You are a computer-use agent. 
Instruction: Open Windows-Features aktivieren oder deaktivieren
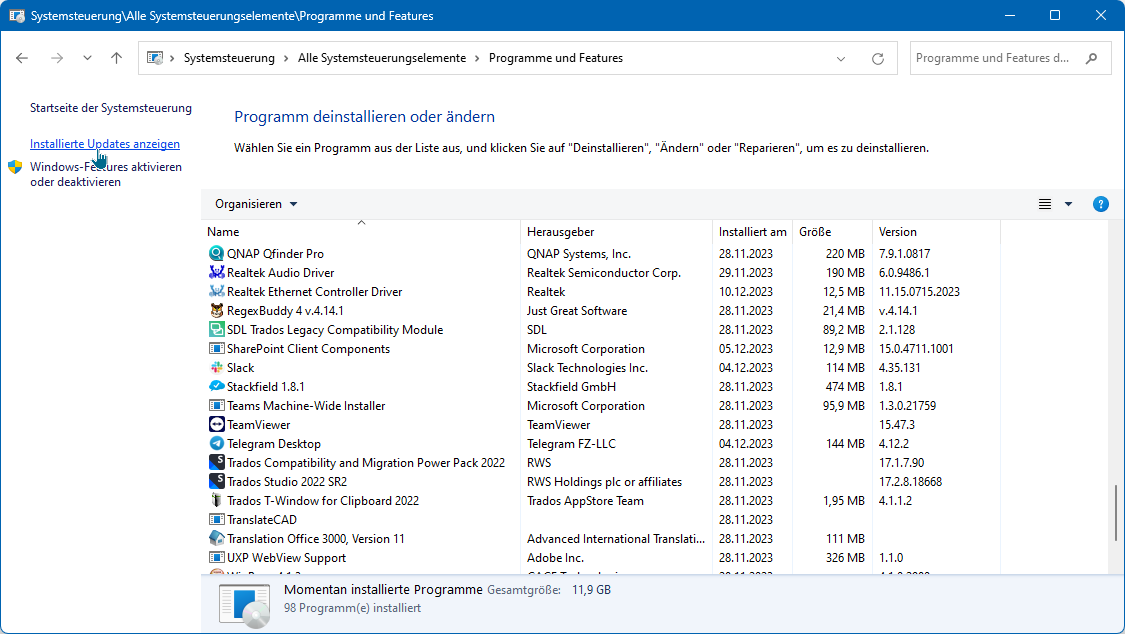(105, 174)
